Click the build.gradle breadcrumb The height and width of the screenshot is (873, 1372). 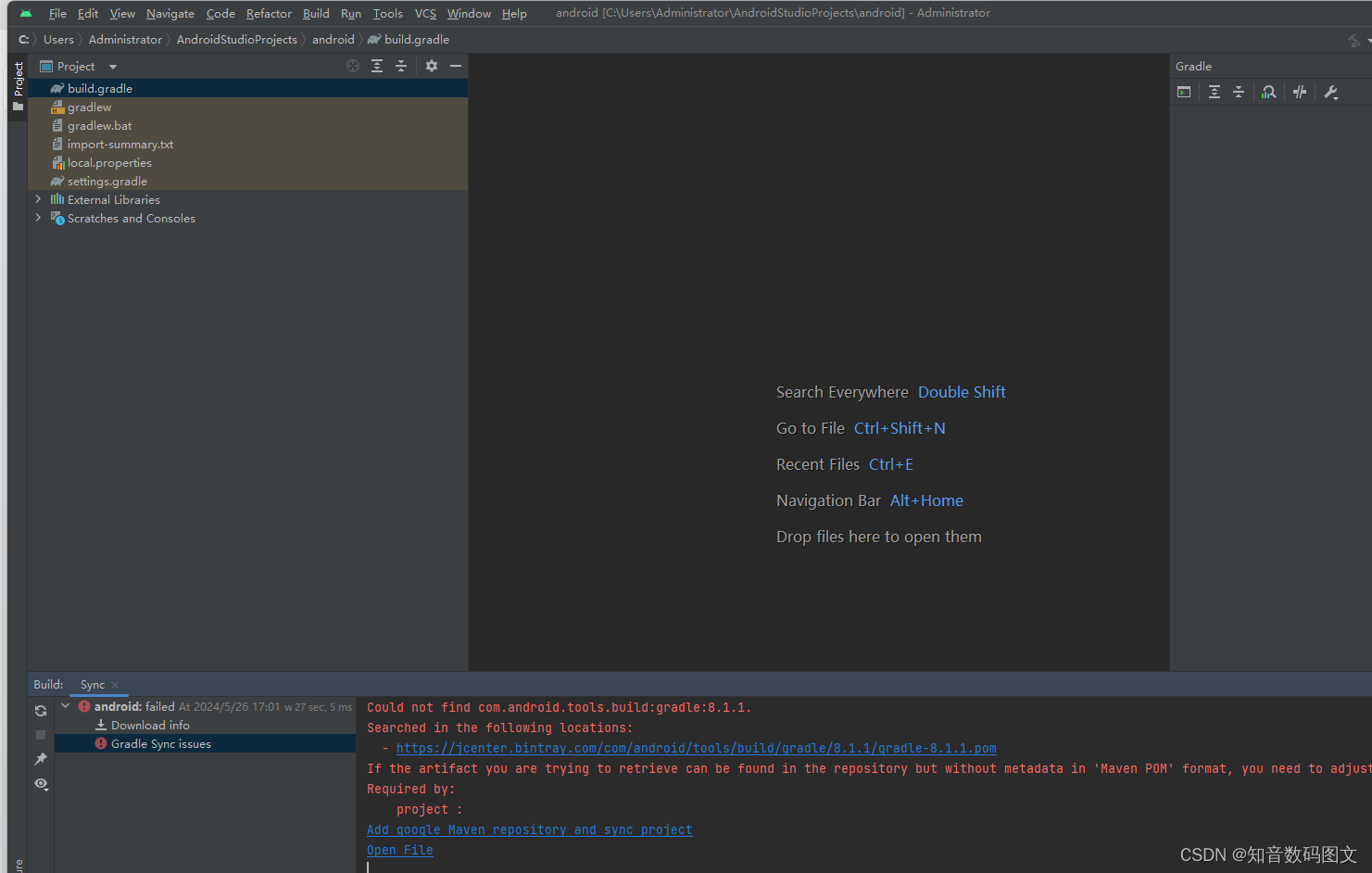tap(409, 39)
